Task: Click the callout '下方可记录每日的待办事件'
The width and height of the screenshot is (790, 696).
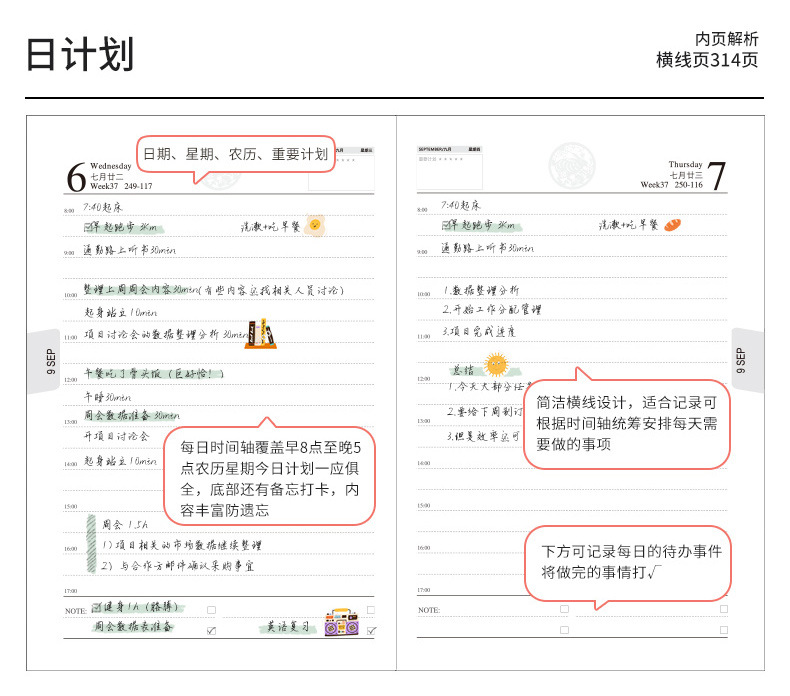Action: click(x=628, y=562)
